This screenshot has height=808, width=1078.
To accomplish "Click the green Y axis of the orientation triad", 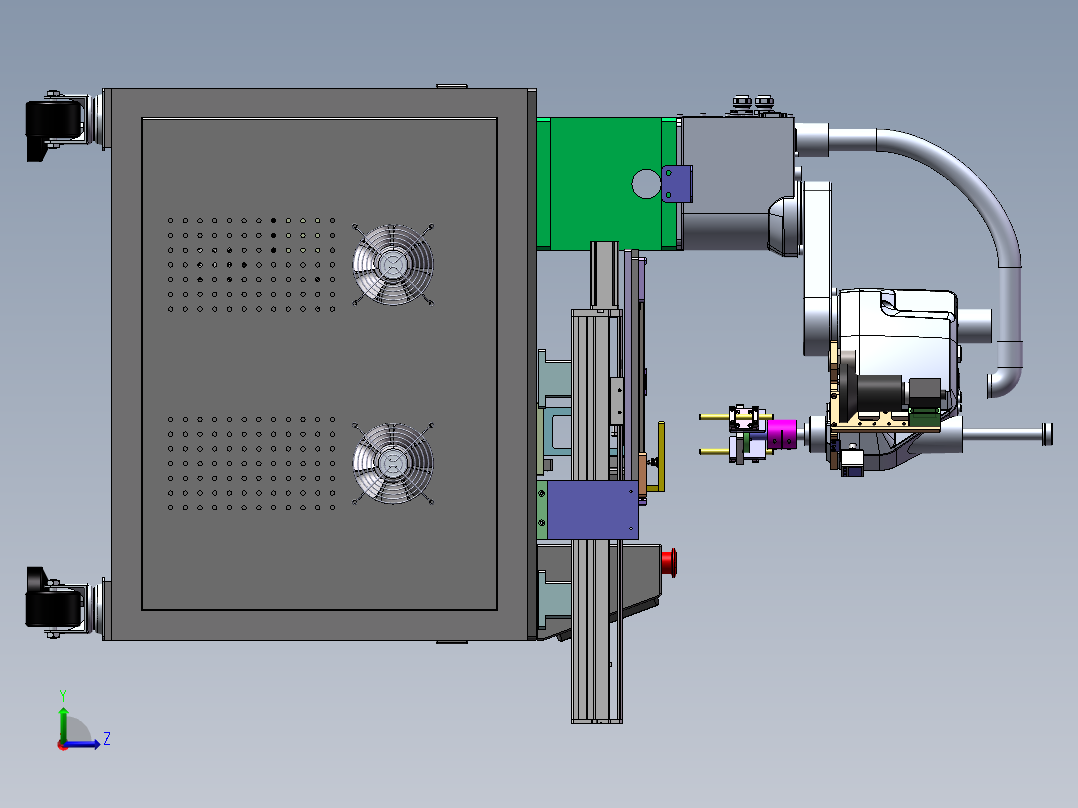I will tap(63, 723).
